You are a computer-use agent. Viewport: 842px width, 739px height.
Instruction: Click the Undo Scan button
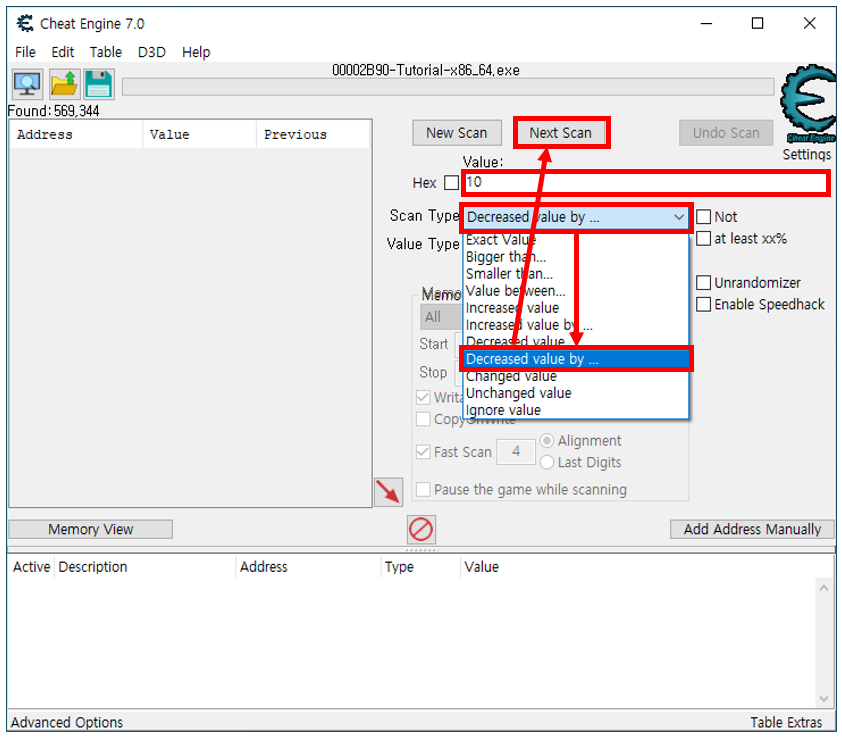pyautogui.click(x=726, y=133)
